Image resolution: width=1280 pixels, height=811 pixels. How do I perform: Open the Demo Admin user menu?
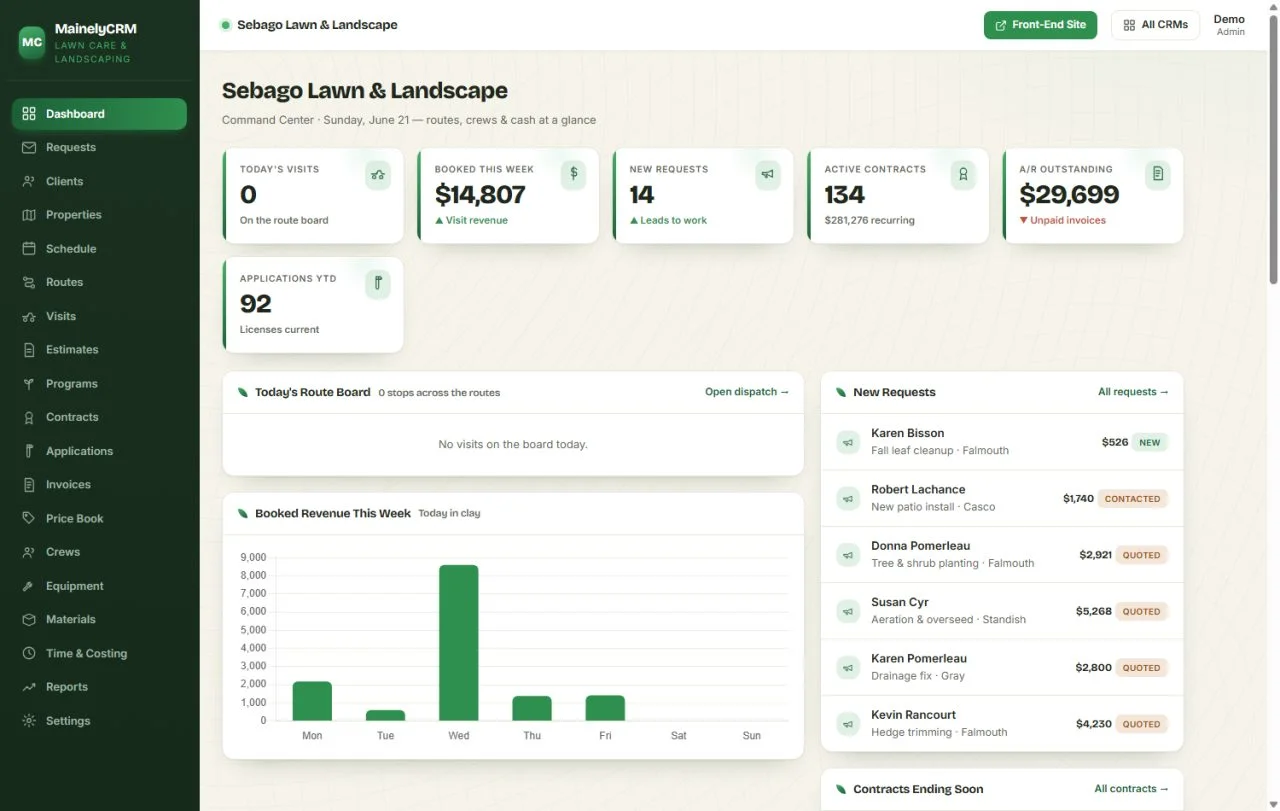[1229, 25]
